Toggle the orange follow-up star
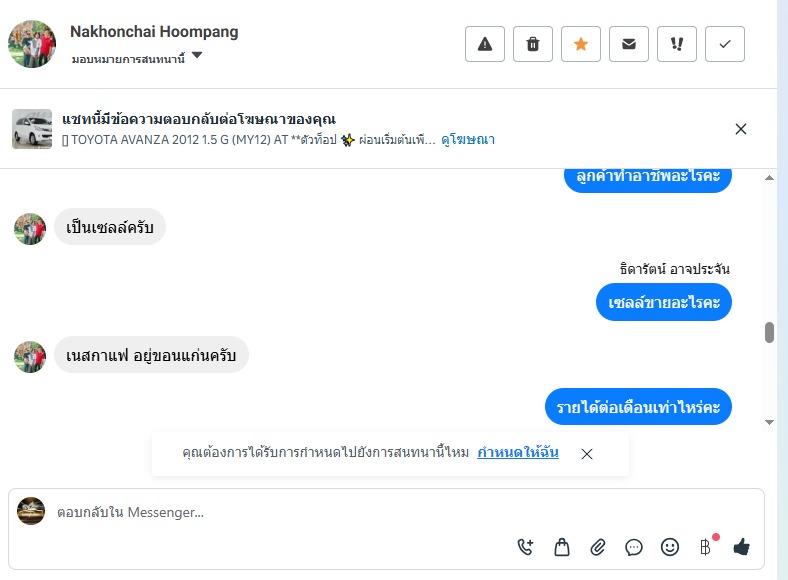788x580 pixels. point(581,44)
